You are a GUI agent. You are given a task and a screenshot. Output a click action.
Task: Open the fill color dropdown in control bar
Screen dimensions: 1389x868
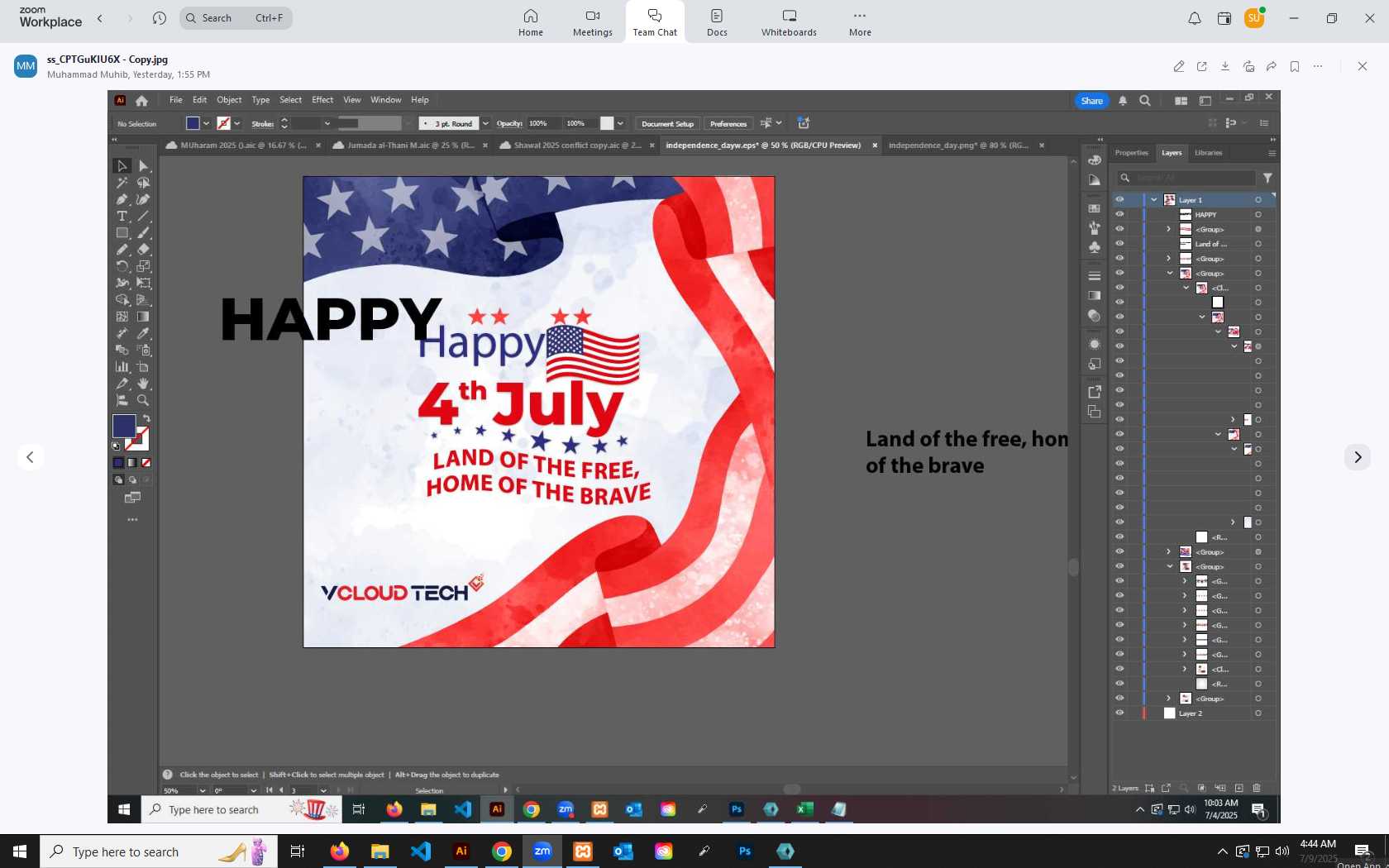(206, 124)
